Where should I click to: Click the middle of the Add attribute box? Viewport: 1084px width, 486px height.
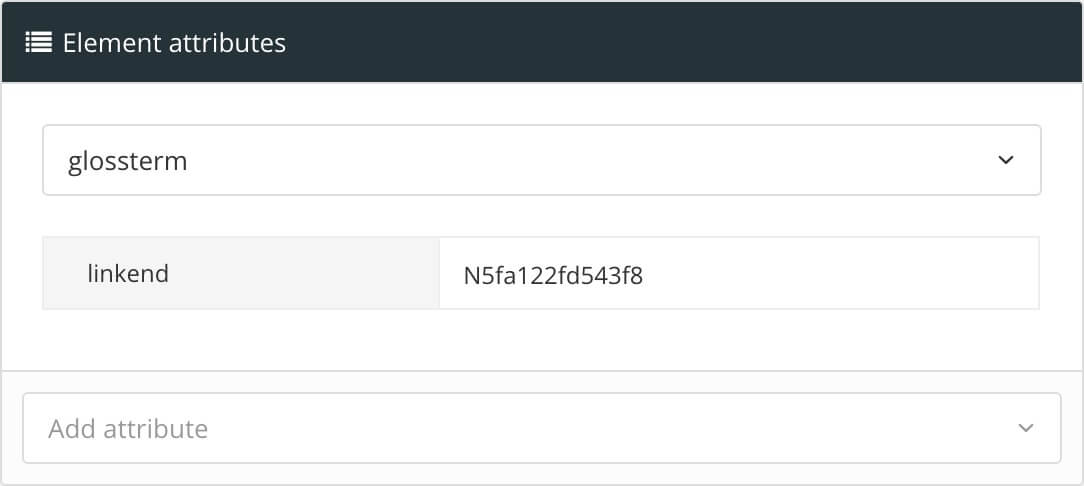click(541, 428)
